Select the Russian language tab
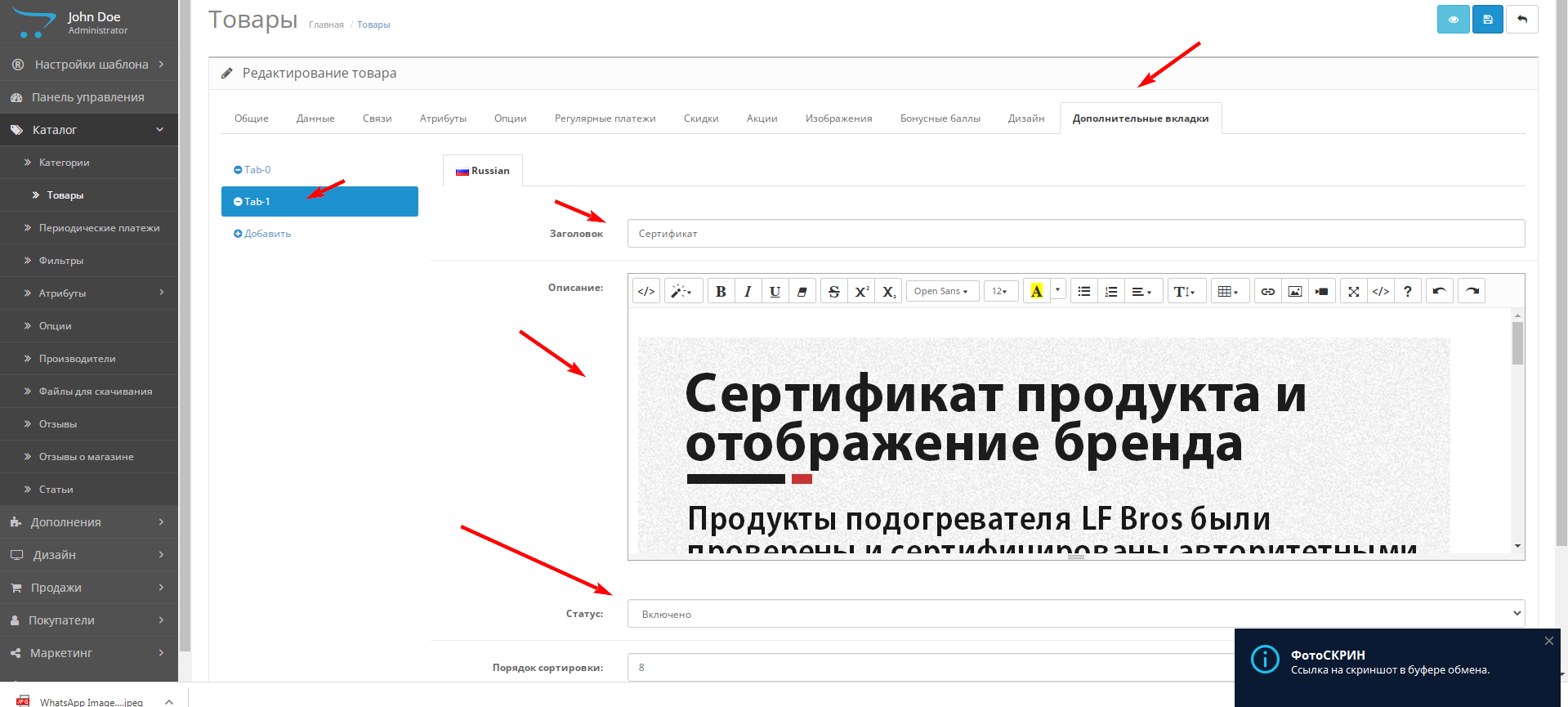The image size is (1568, 707). point(483,171)
